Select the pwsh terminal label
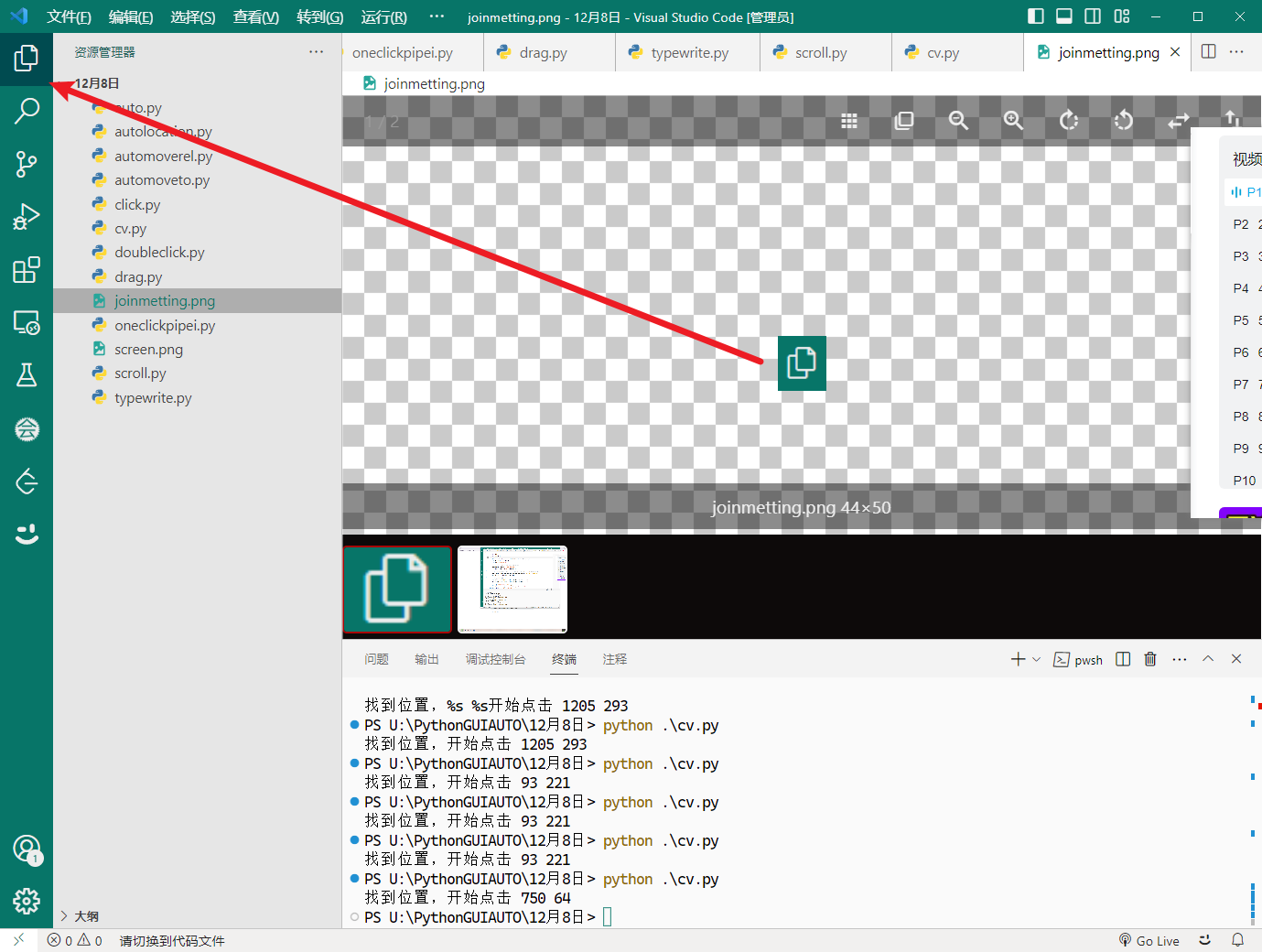Viewport: 1262px width, 952px height. click(1078, 659)
